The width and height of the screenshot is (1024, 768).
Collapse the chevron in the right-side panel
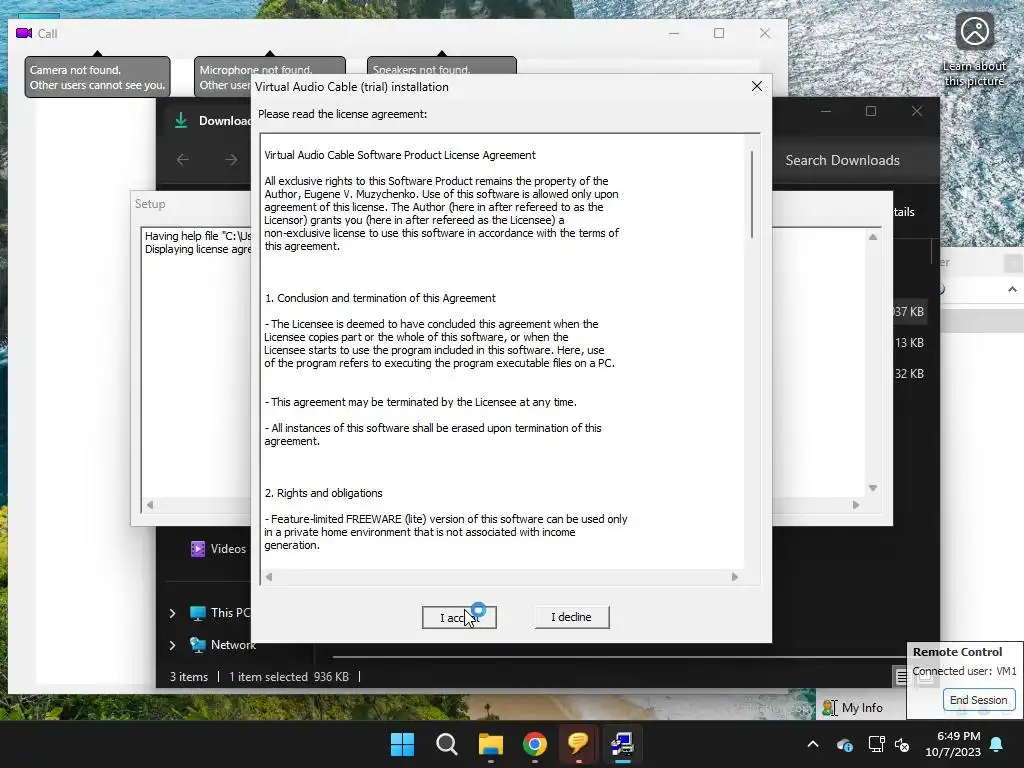[x=1012, y=289]
